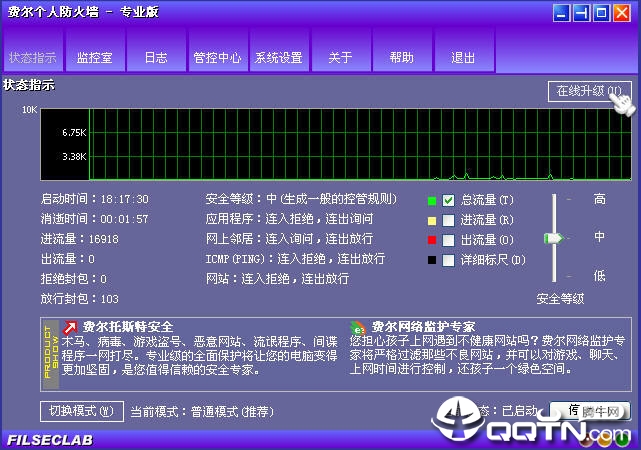Click the 在线升级 button
The image size is (641, 450).
click(589, 91)
